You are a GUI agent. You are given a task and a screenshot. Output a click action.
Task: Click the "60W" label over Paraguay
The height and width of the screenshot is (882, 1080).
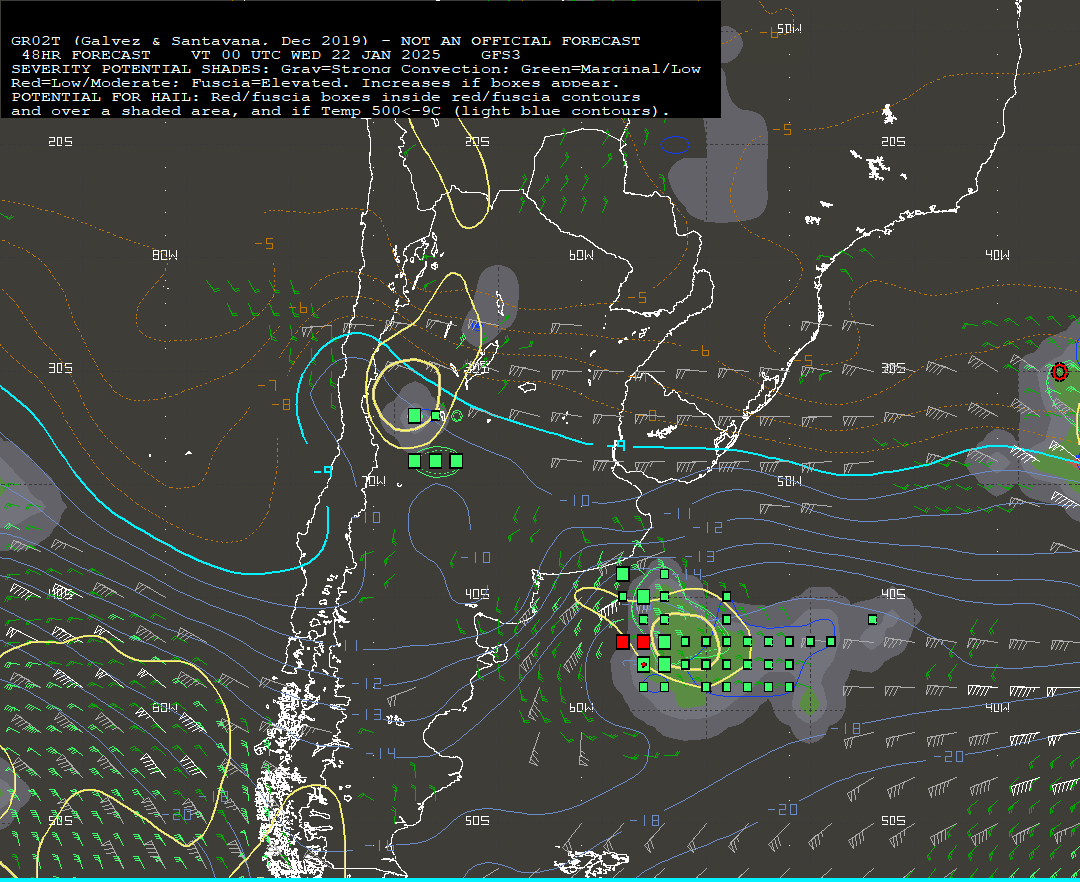[581, 255]
